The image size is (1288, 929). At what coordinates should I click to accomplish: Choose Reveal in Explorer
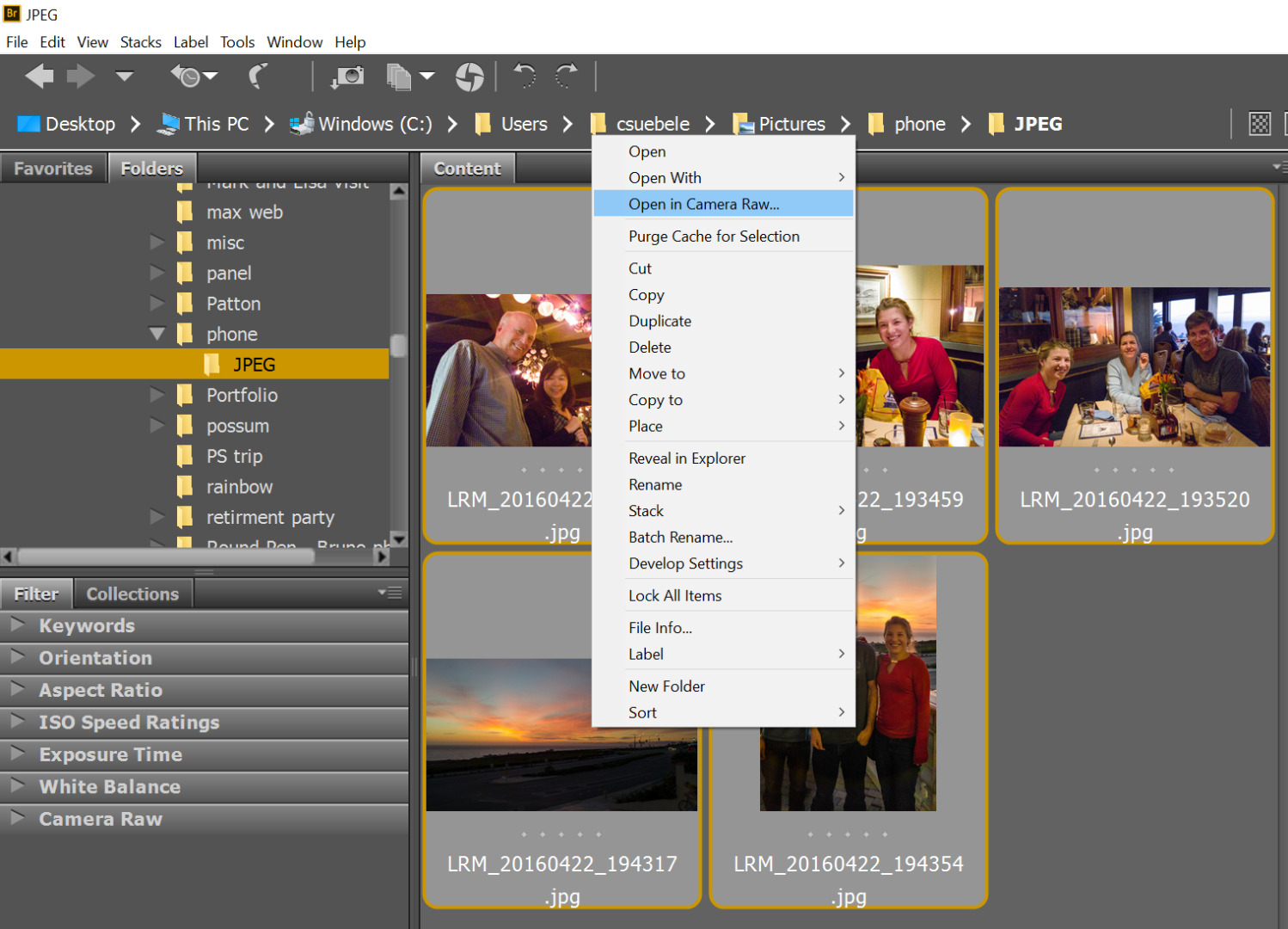pos(723,458)
